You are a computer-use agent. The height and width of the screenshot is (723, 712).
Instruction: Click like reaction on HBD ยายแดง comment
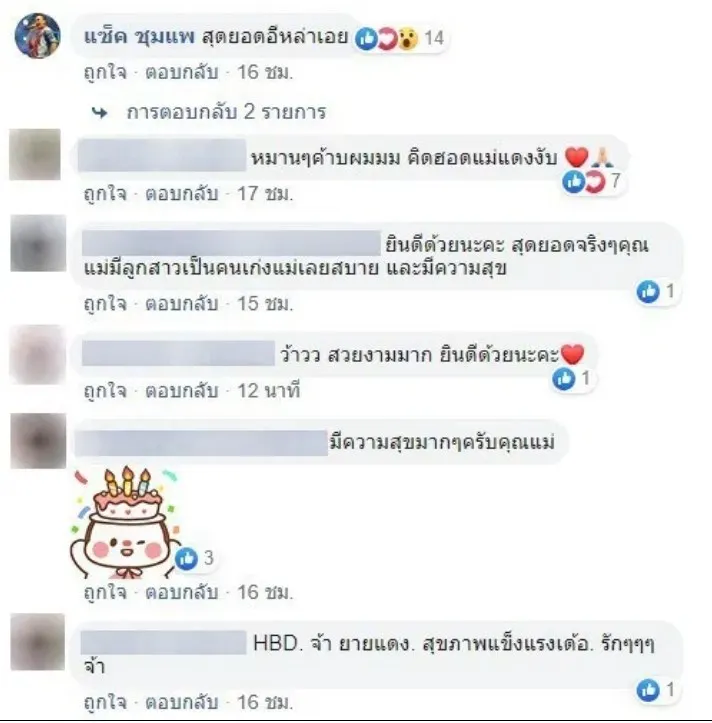coord(648,690)
